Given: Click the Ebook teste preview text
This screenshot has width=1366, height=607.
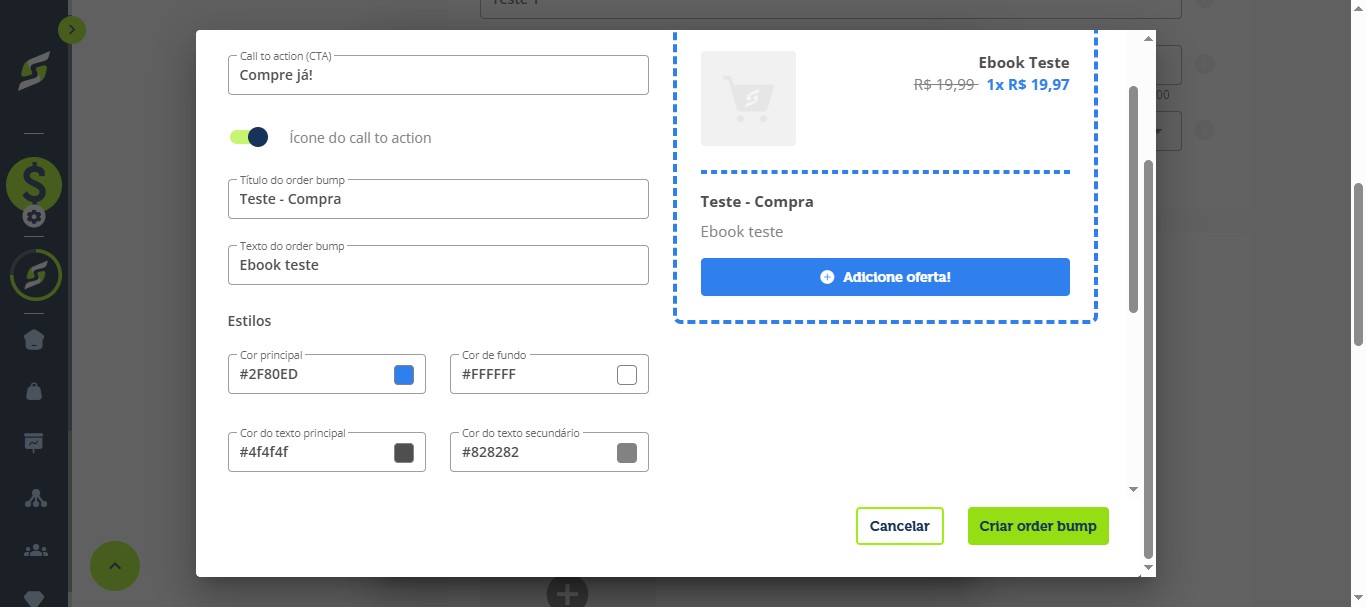Looking at the screenshot, I should (x=742, y=232).
